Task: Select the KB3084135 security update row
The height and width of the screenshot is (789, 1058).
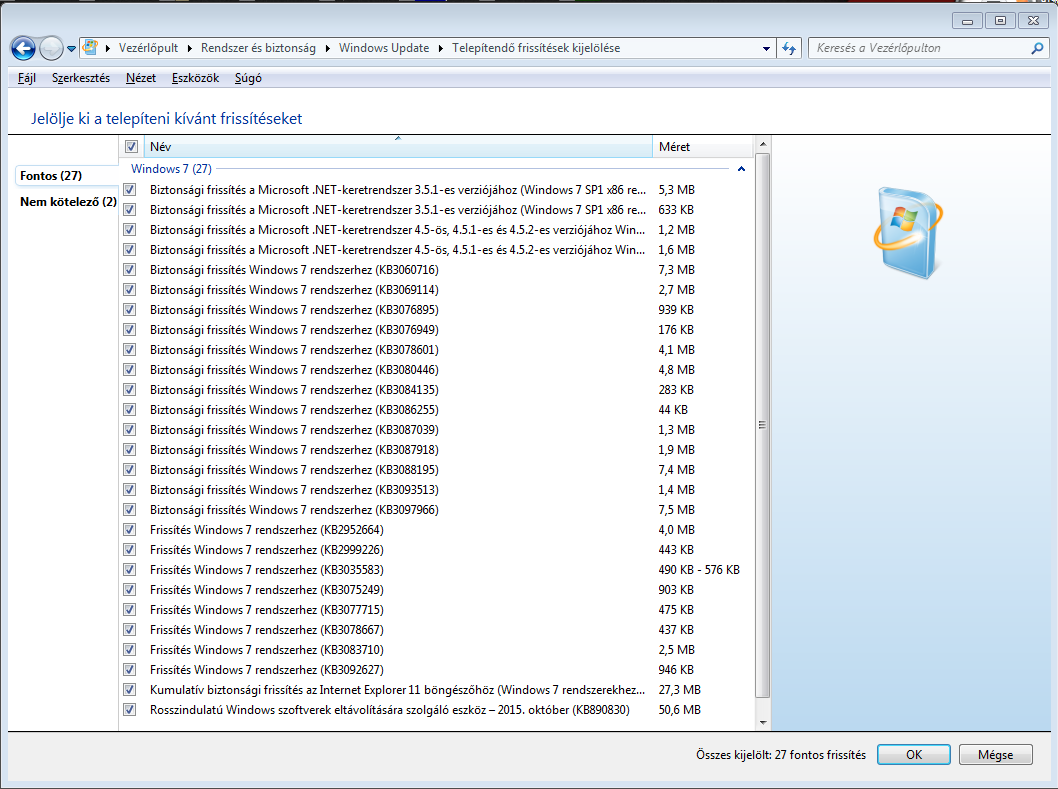Action: tap(436, 390)
